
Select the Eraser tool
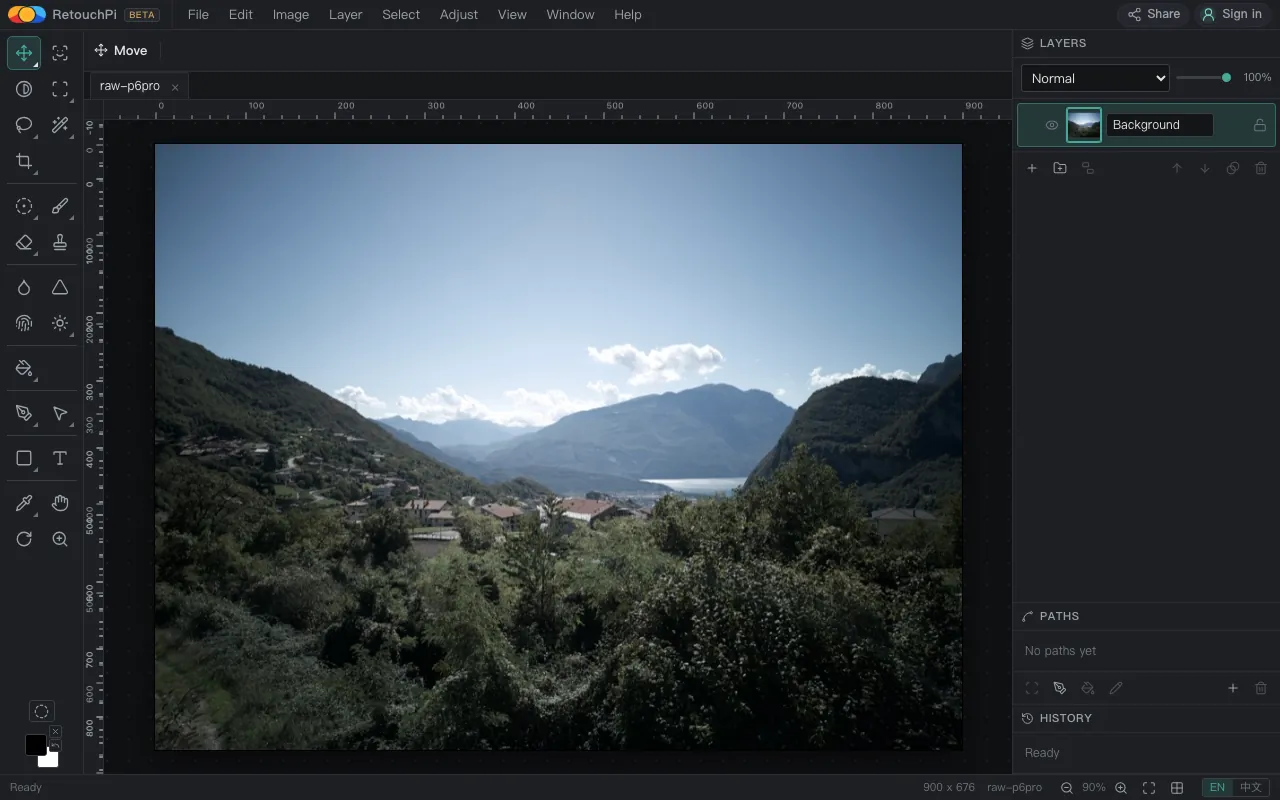pyautogui.click(x=24, y=242)
